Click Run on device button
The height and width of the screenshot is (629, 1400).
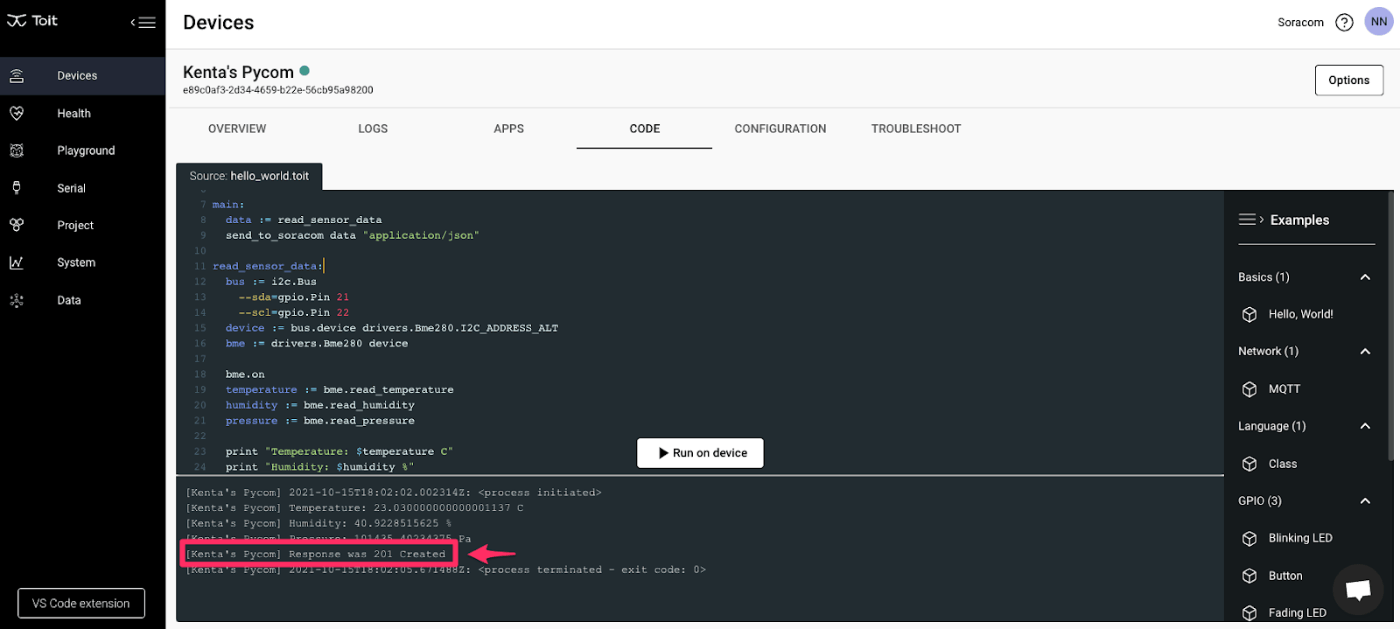pos(700,453)
